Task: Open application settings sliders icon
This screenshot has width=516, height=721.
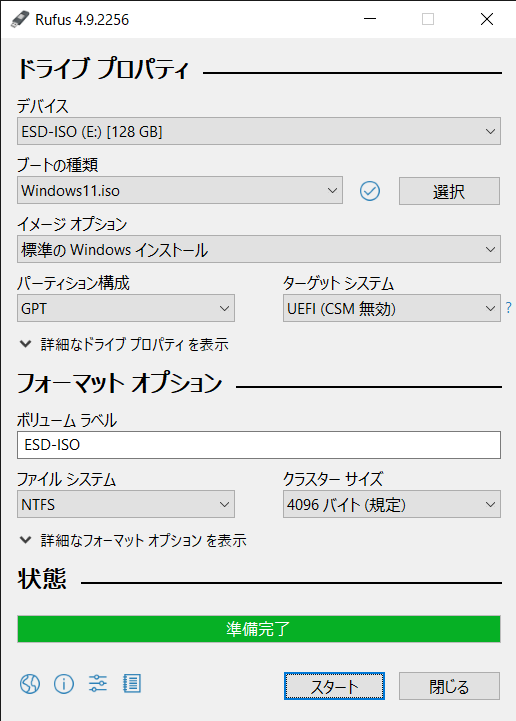Action: (x=97, y=684)
